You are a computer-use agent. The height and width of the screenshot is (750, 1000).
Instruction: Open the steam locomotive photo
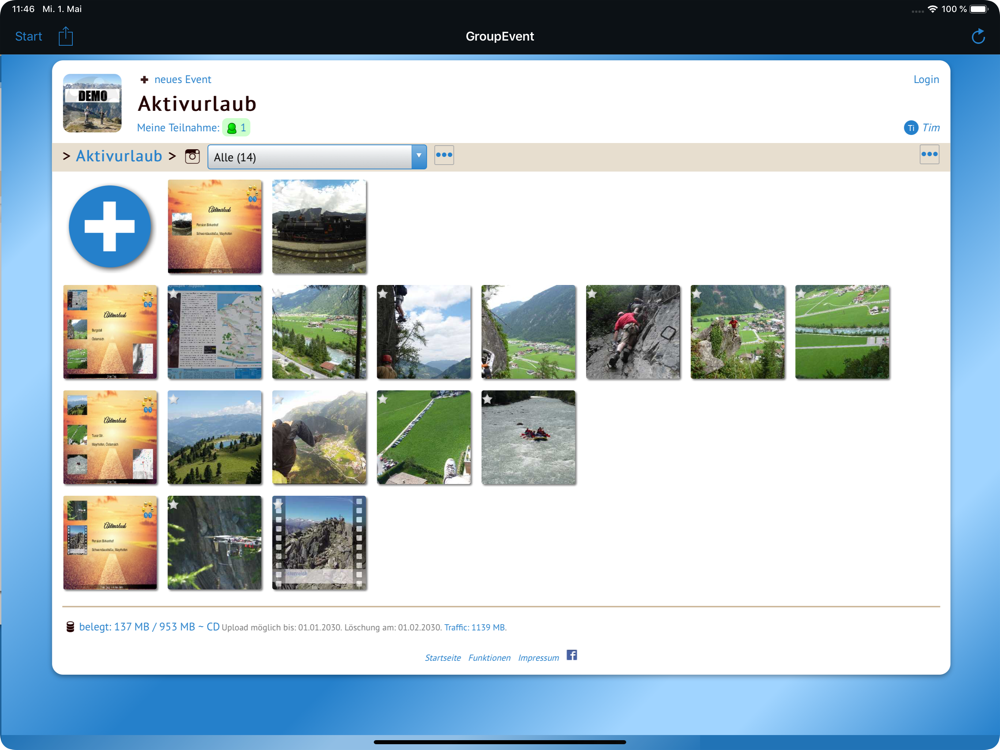(320, 226)
